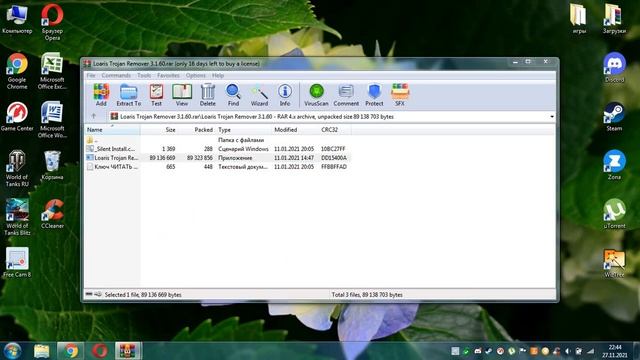Click the WinRAR taskbar button
The image size is (640, 360).
[x=128, y=351]
